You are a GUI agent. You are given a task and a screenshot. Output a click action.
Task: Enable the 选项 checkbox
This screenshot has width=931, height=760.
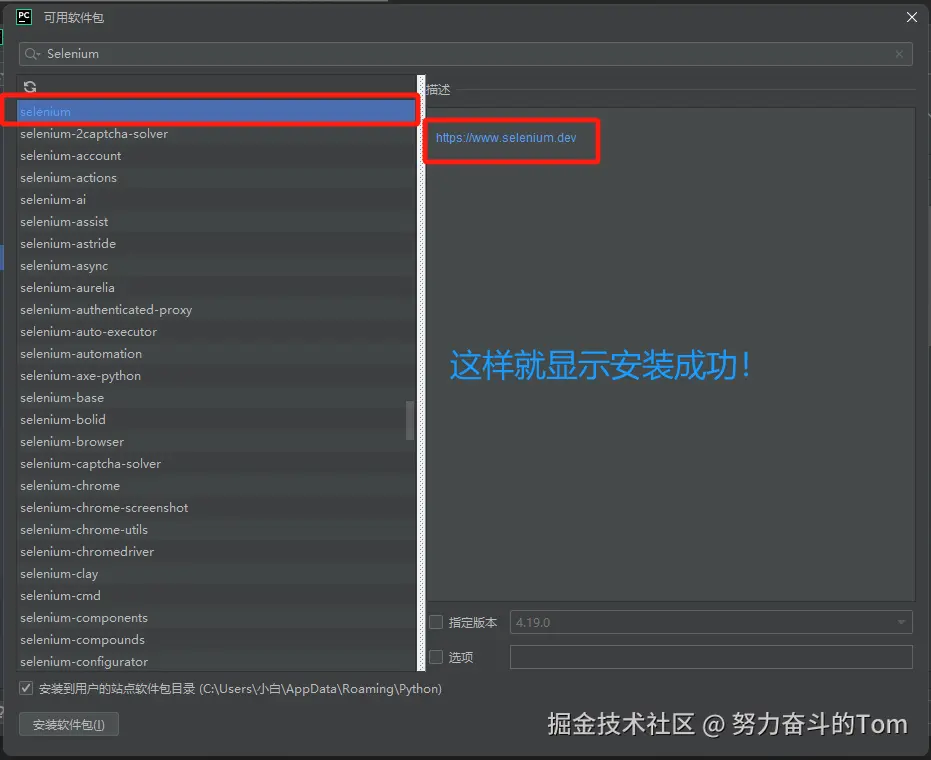[x=436, y=657]
